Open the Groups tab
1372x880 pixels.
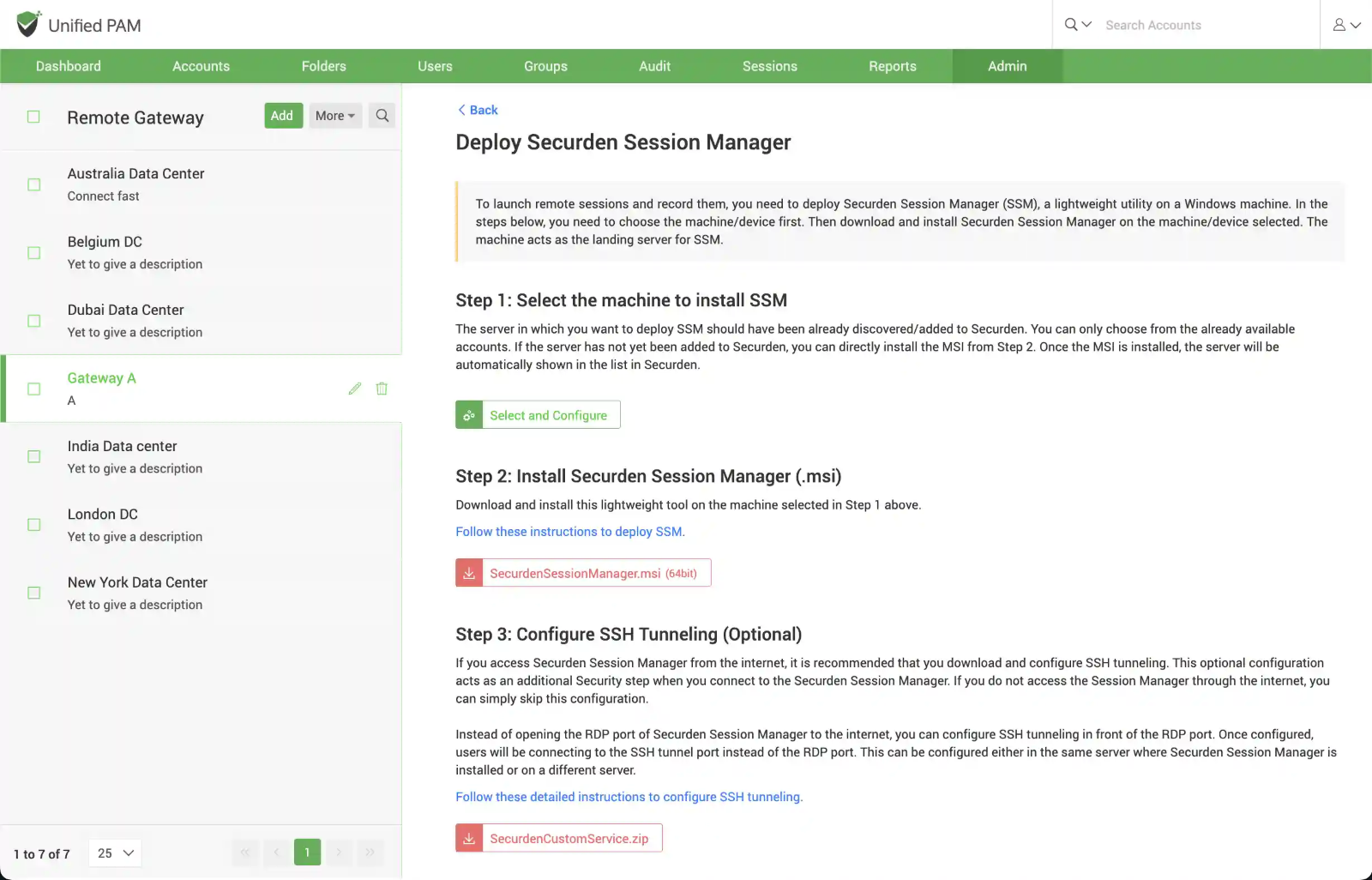click(545, 66)
